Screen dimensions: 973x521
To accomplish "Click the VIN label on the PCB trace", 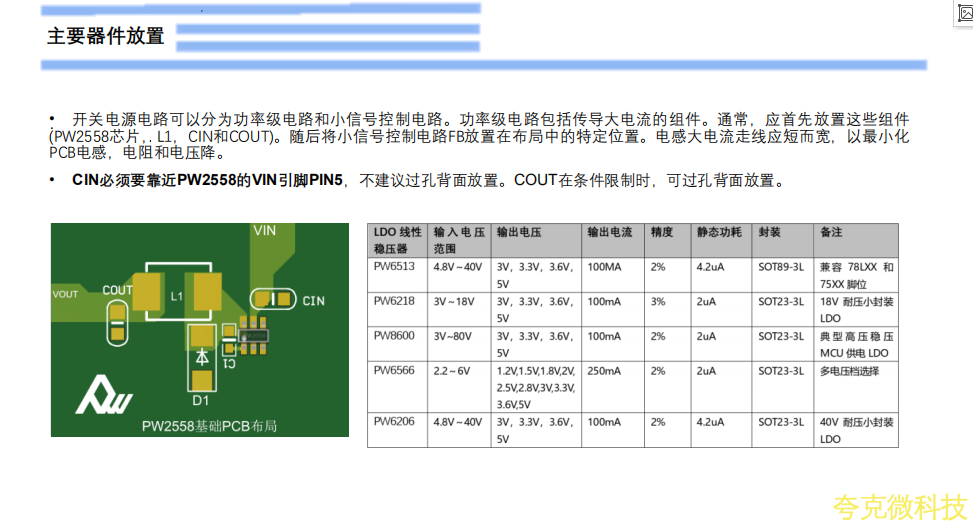I will [x=264, y=230].
